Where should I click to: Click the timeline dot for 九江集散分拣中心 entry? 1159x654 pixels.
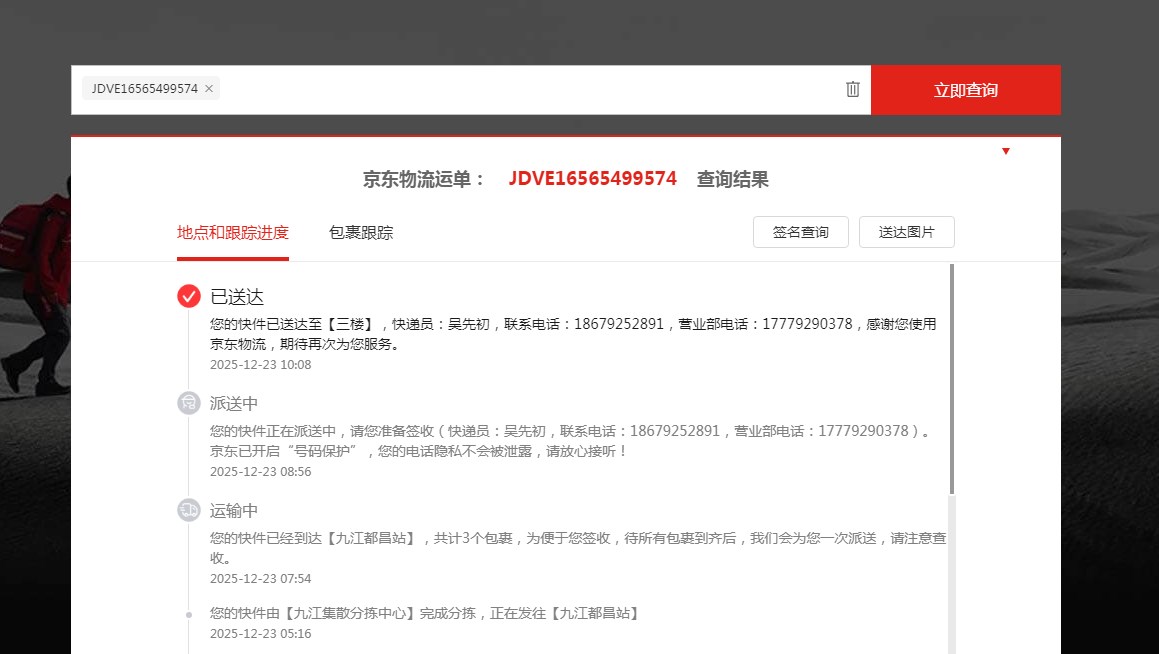point(189,614)
